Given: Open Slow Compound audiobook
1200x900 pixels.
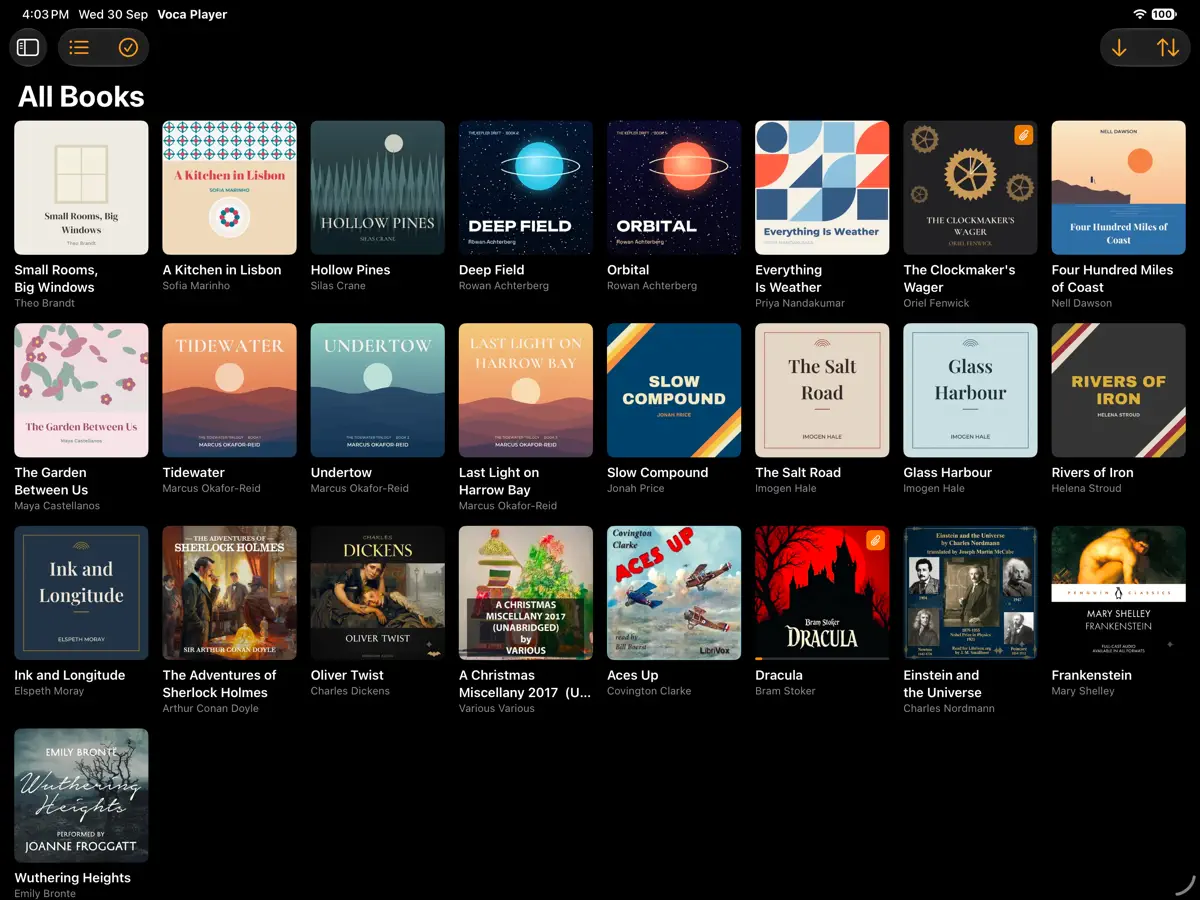Looking at the screenshot, I should point(674,390).
